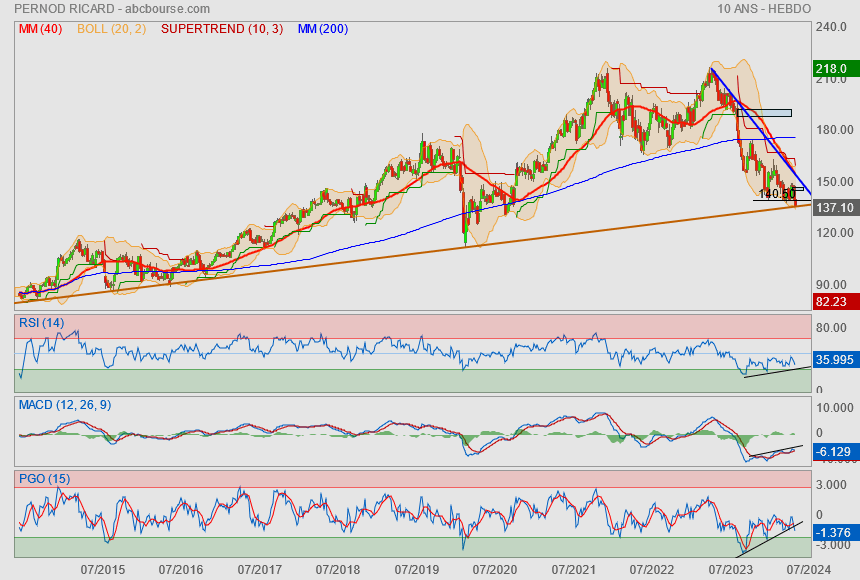This screenshot has height=580, width=860.
Task: Click the 180.0 price axis label
Action: [x=834, y=130]
